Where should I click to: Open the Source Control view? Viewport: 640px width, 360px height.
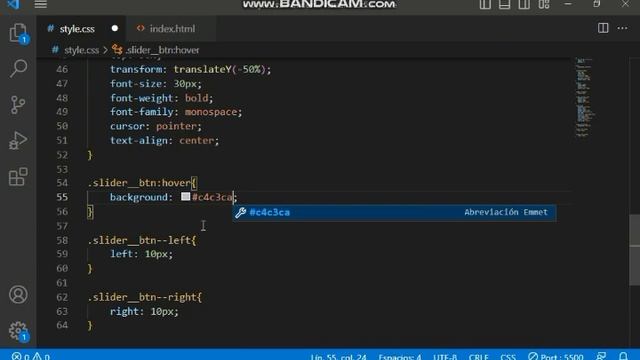[18, 104]
